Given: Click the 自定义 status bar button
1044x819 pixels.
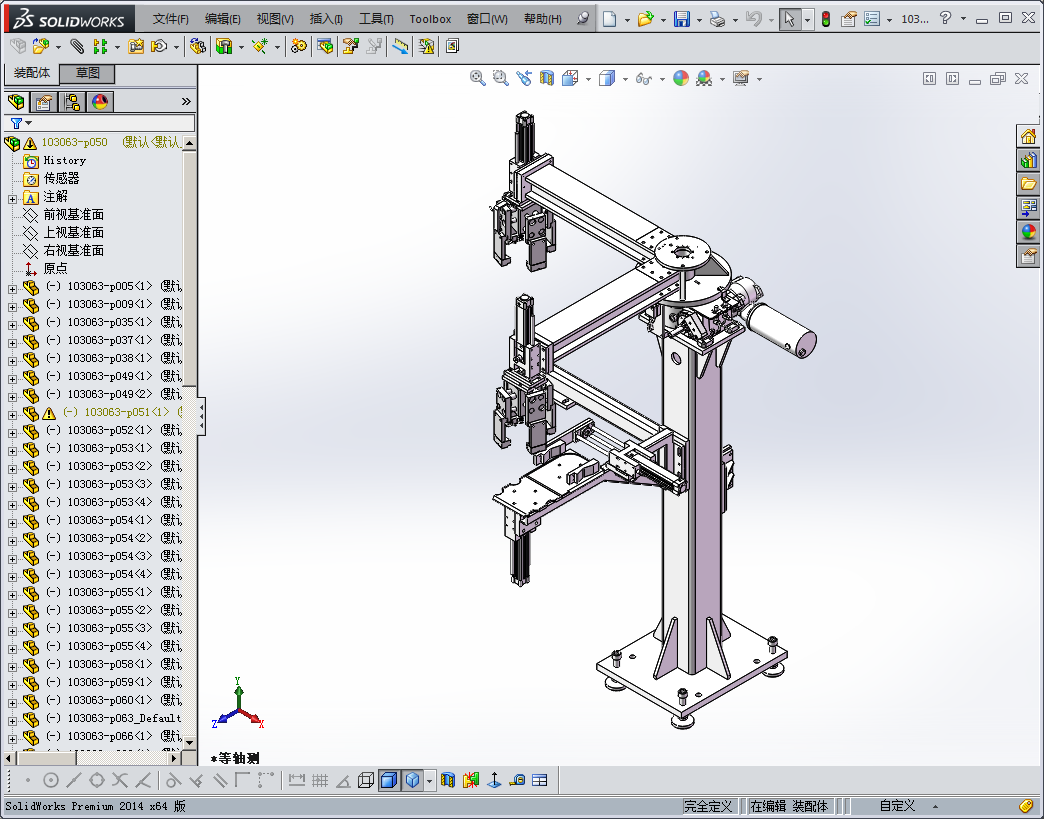Looking at the screenshot, I should pos(897,806).
